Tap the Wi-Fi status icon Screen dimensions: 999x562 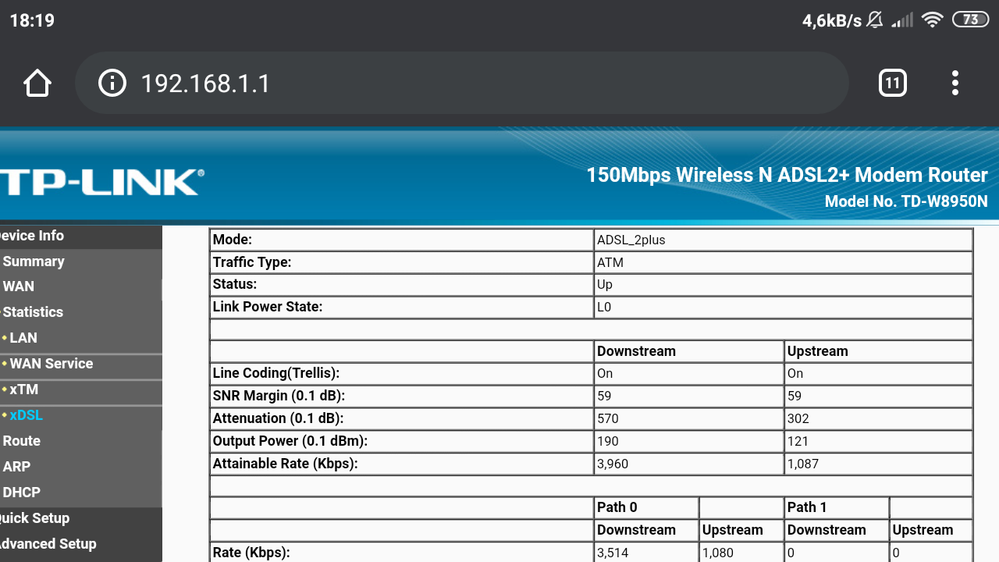[932, 20]
